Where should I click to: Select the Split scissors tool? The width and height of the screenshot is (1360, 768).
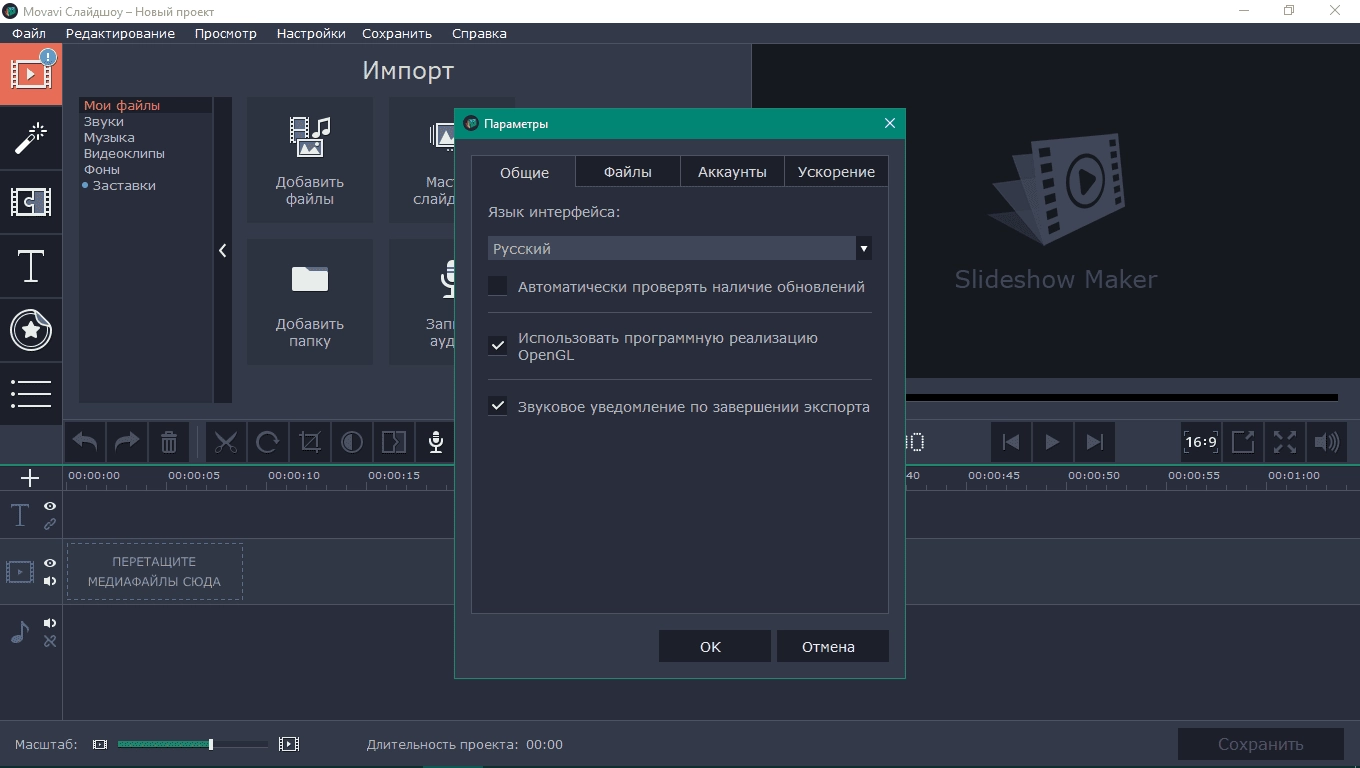[x=226, y=442]
